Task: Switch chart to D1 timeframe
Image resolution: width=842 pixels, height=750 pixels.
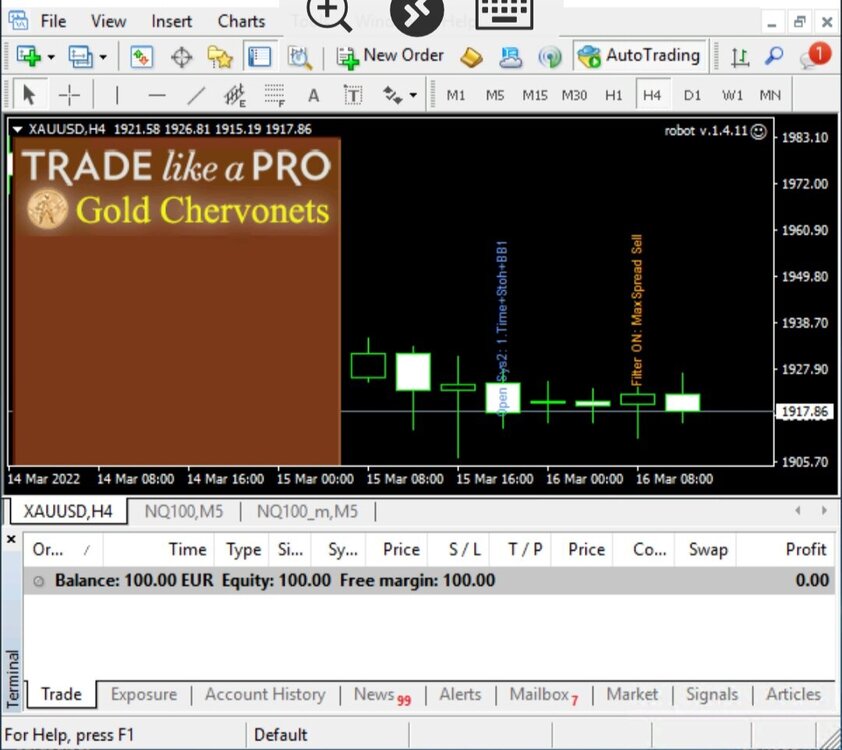Action: 692,95
